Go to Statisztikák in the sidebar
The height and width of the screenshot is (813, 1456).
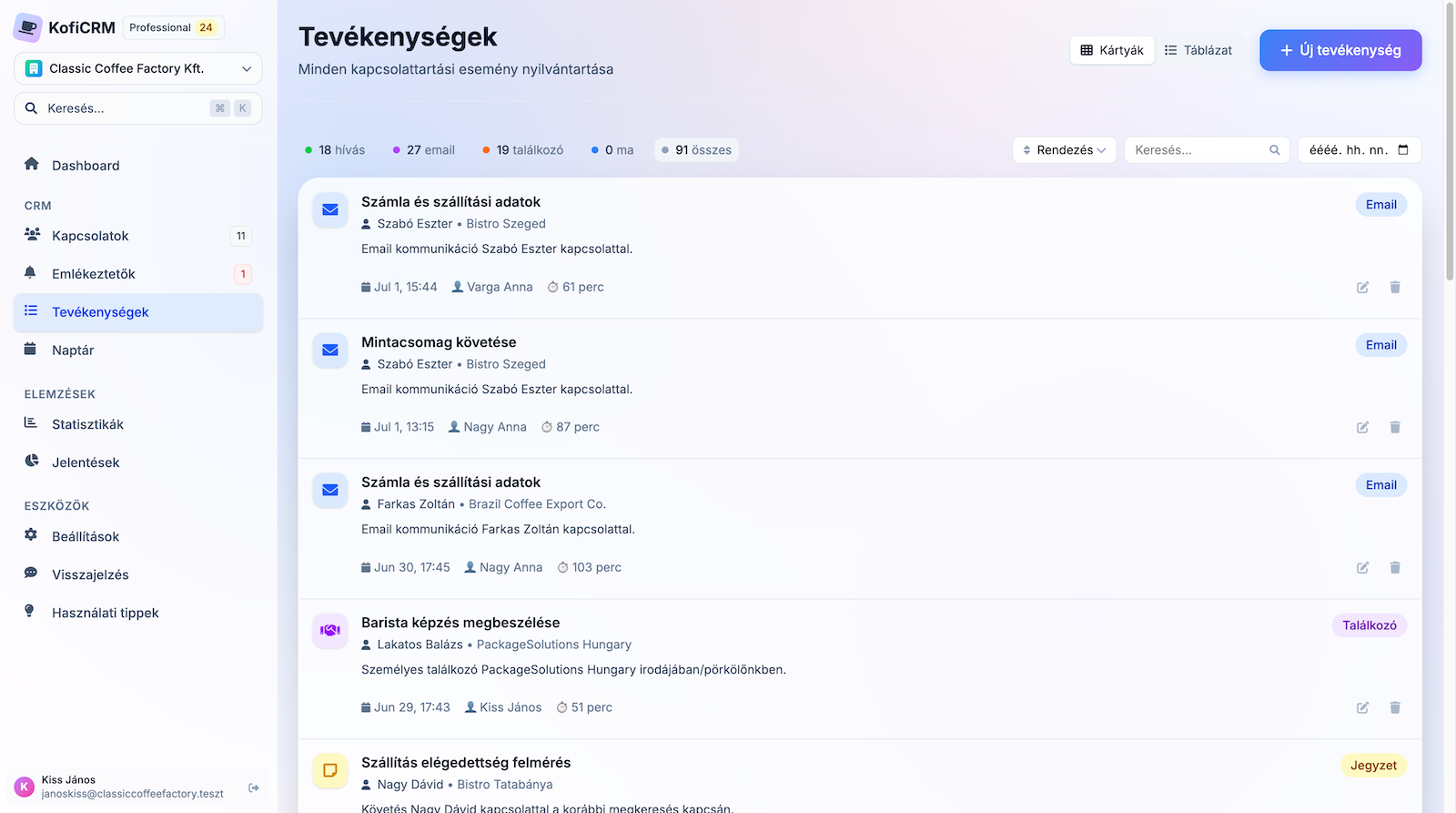point(138,424)
